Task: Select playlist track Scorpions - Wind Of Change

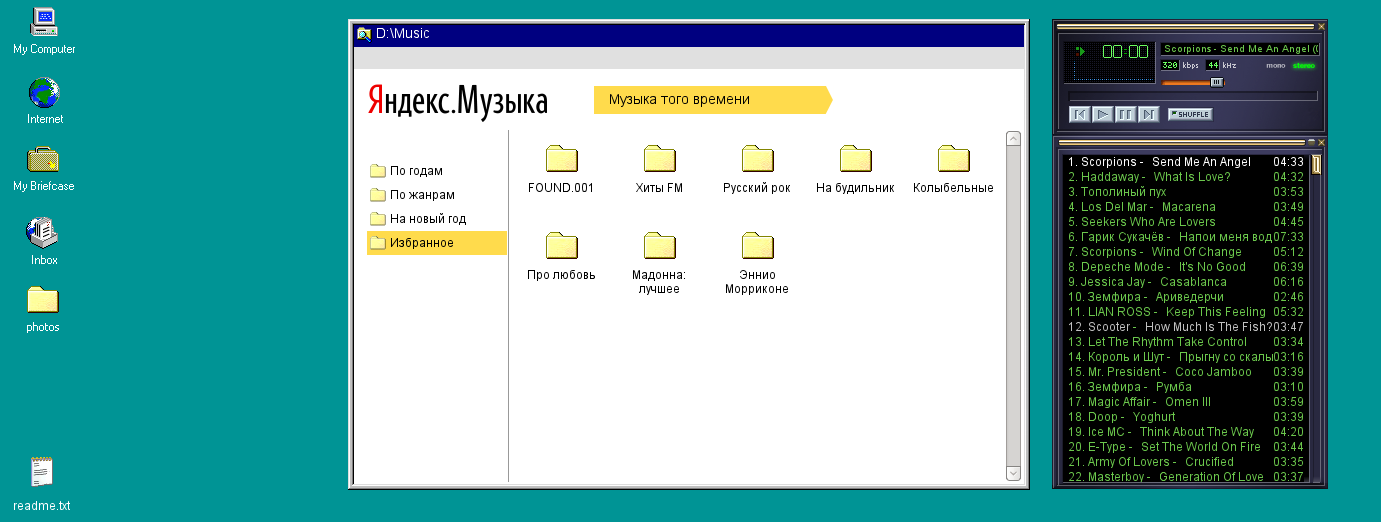Action: coord(1185,252)
